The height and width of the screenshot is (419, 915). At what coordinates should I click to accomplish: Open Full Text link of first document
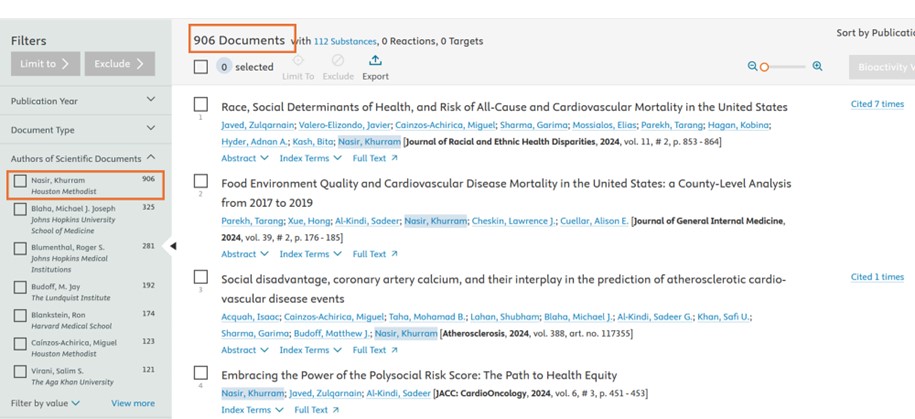pos(374,158)
